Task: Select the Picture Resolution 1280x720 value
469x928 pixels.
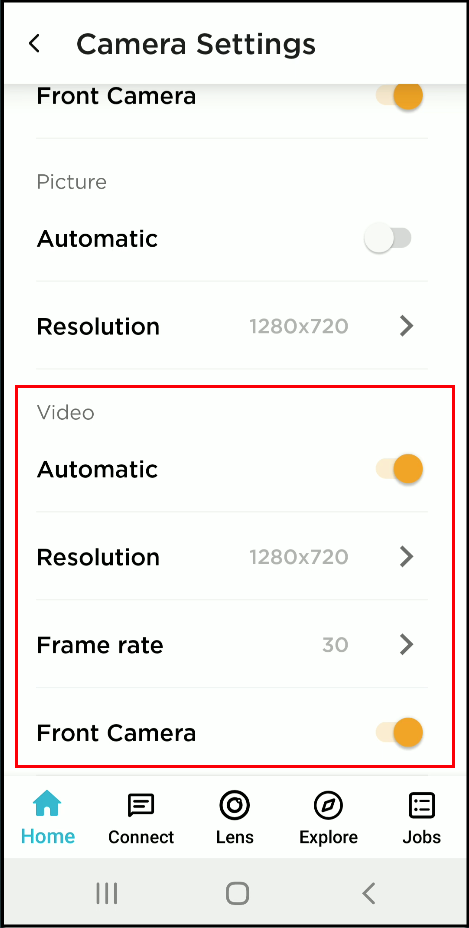Action: (298, 326)
